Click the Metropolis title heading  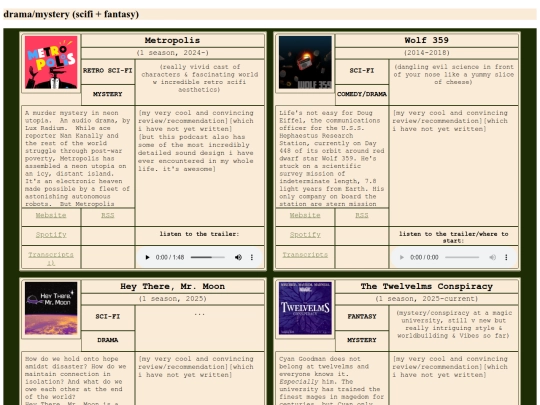(x=172, y=40)
